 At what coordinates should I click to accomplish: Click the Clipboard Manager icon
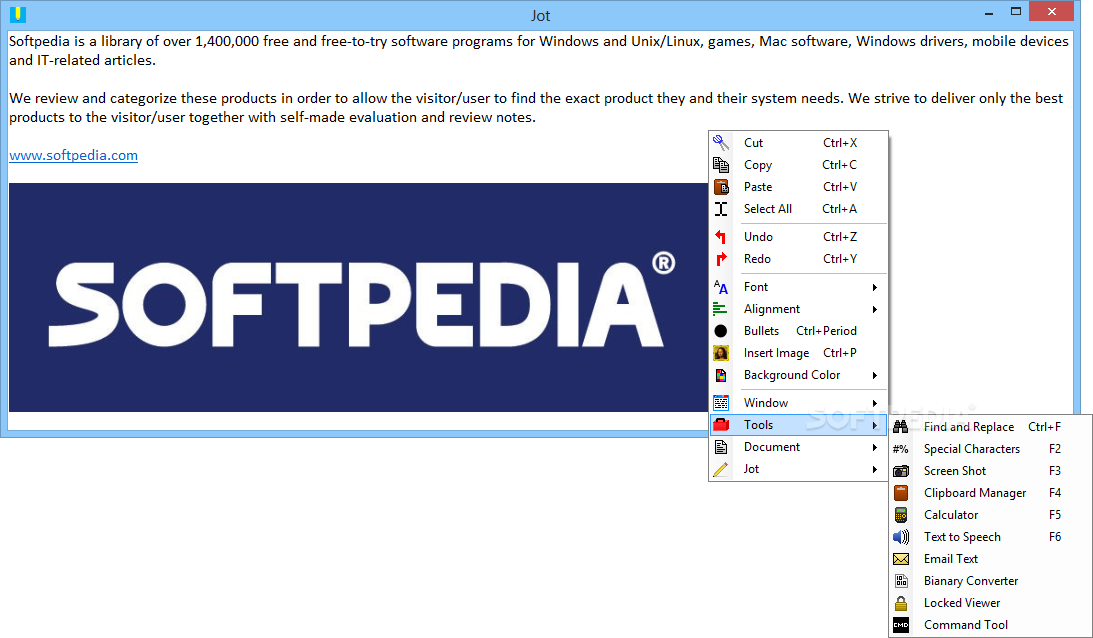pyautogui.click(x=901, y=493)
